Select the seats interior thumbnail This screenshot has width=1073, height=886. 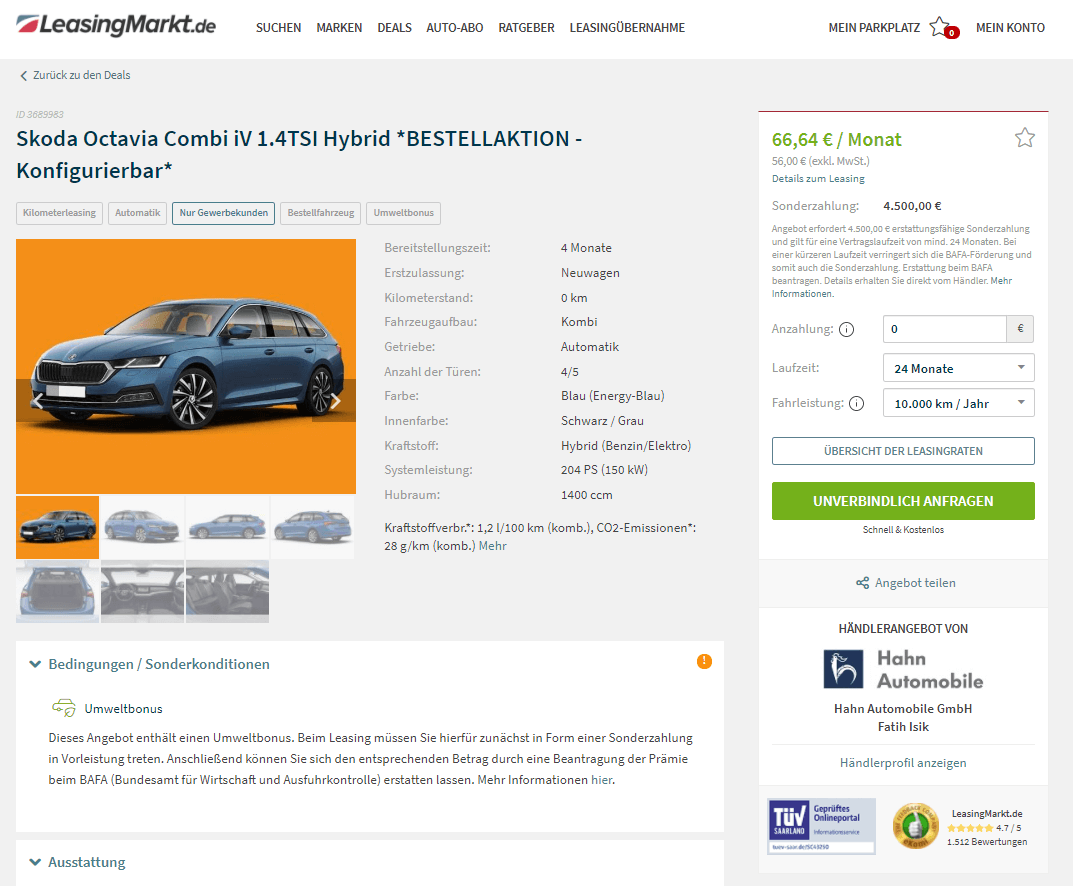tap(227, 592)
